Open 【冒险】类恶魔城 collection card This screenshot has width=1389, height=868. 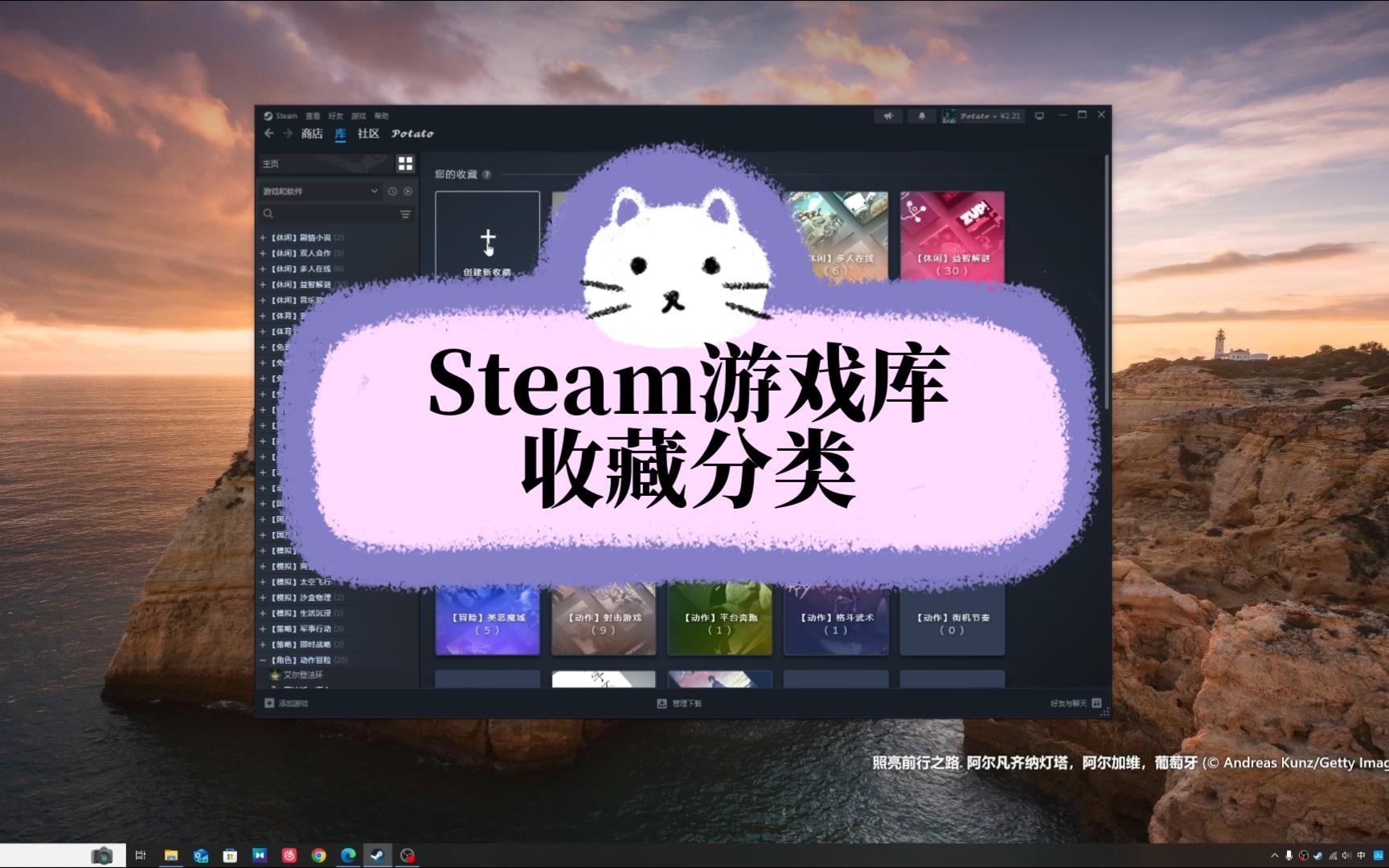[487, 620]
